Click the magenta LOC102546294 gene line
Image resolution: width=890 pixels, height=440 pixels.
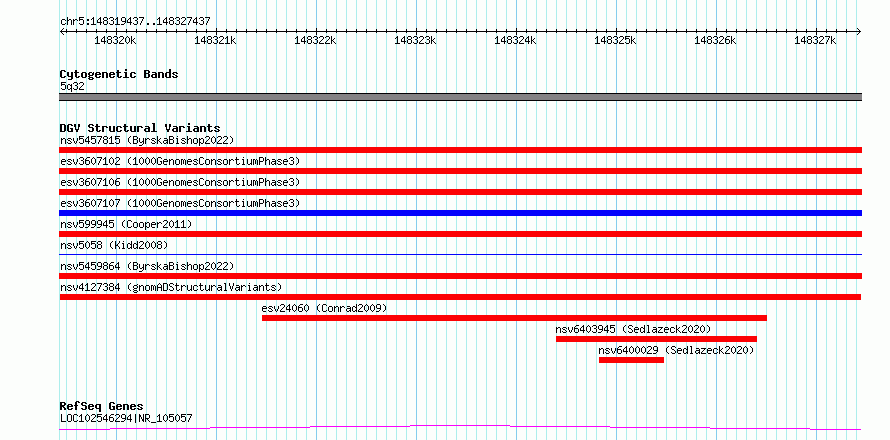[x=460, y=427]
